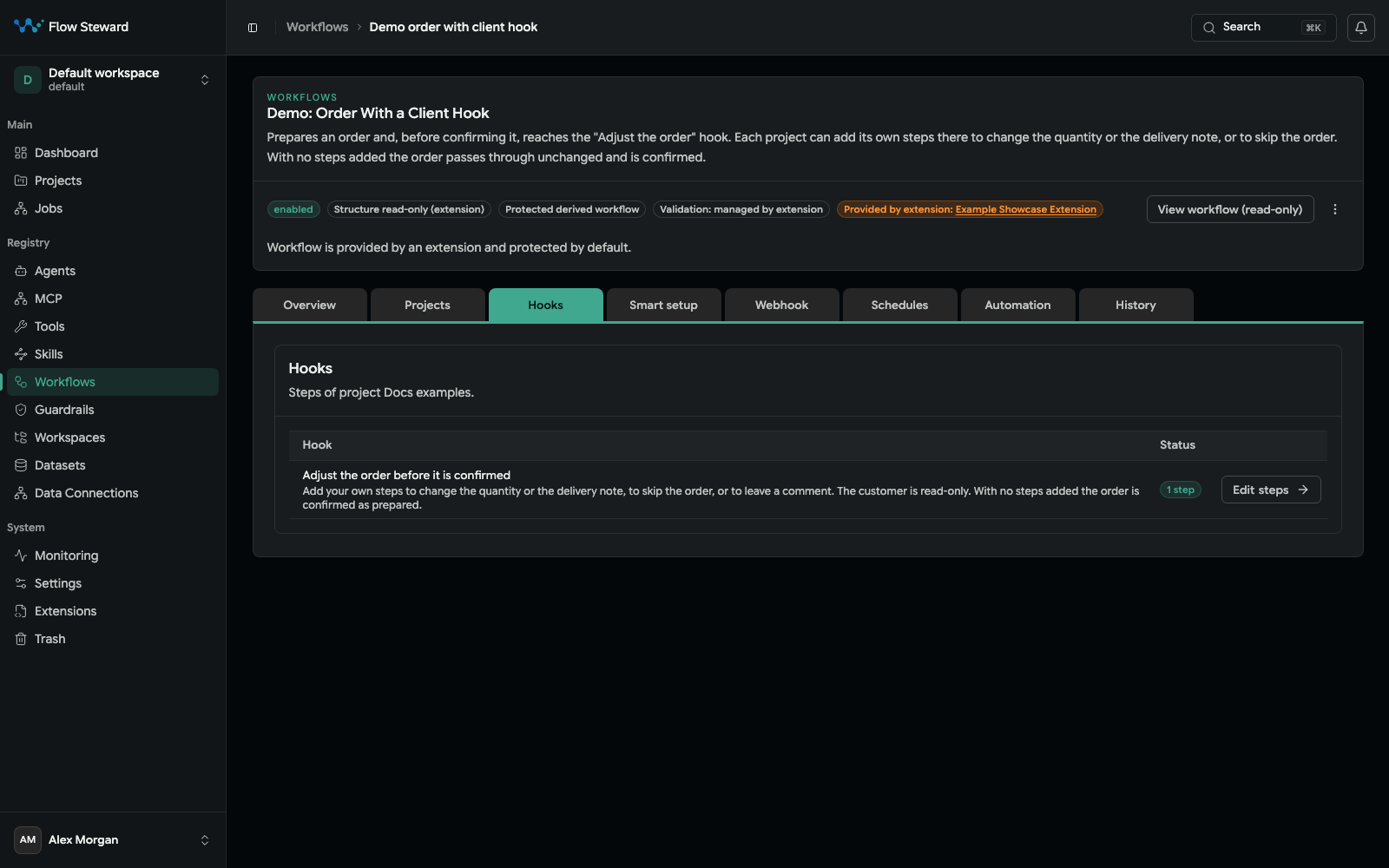Screen dimensions: 1389x868
Task: Click the Skills sidebar icon
Action: pyautogui.click(x=21, y=354)
